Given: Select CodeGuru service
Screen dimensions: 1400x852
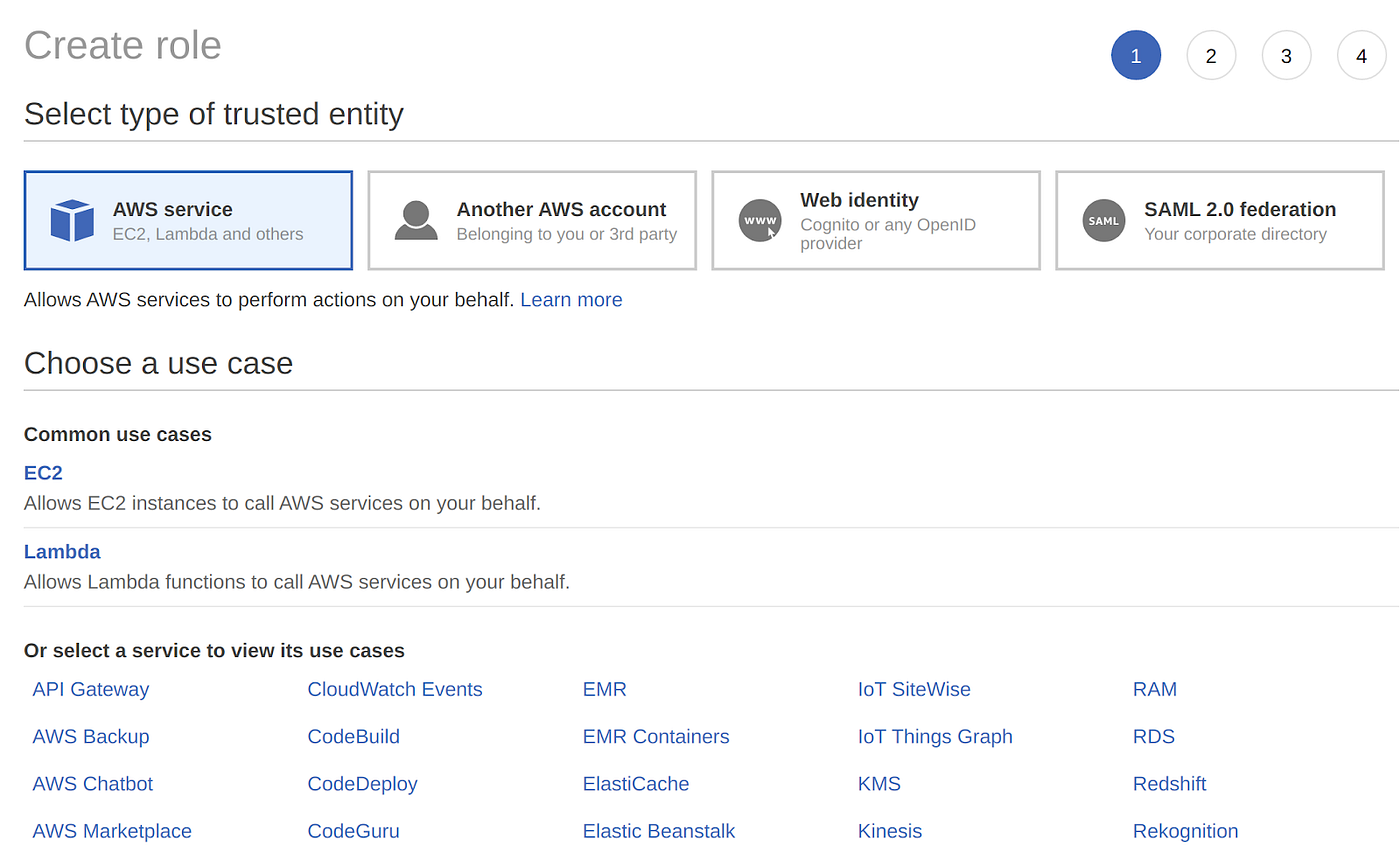Looking at the screenshot, I should 353,831.
